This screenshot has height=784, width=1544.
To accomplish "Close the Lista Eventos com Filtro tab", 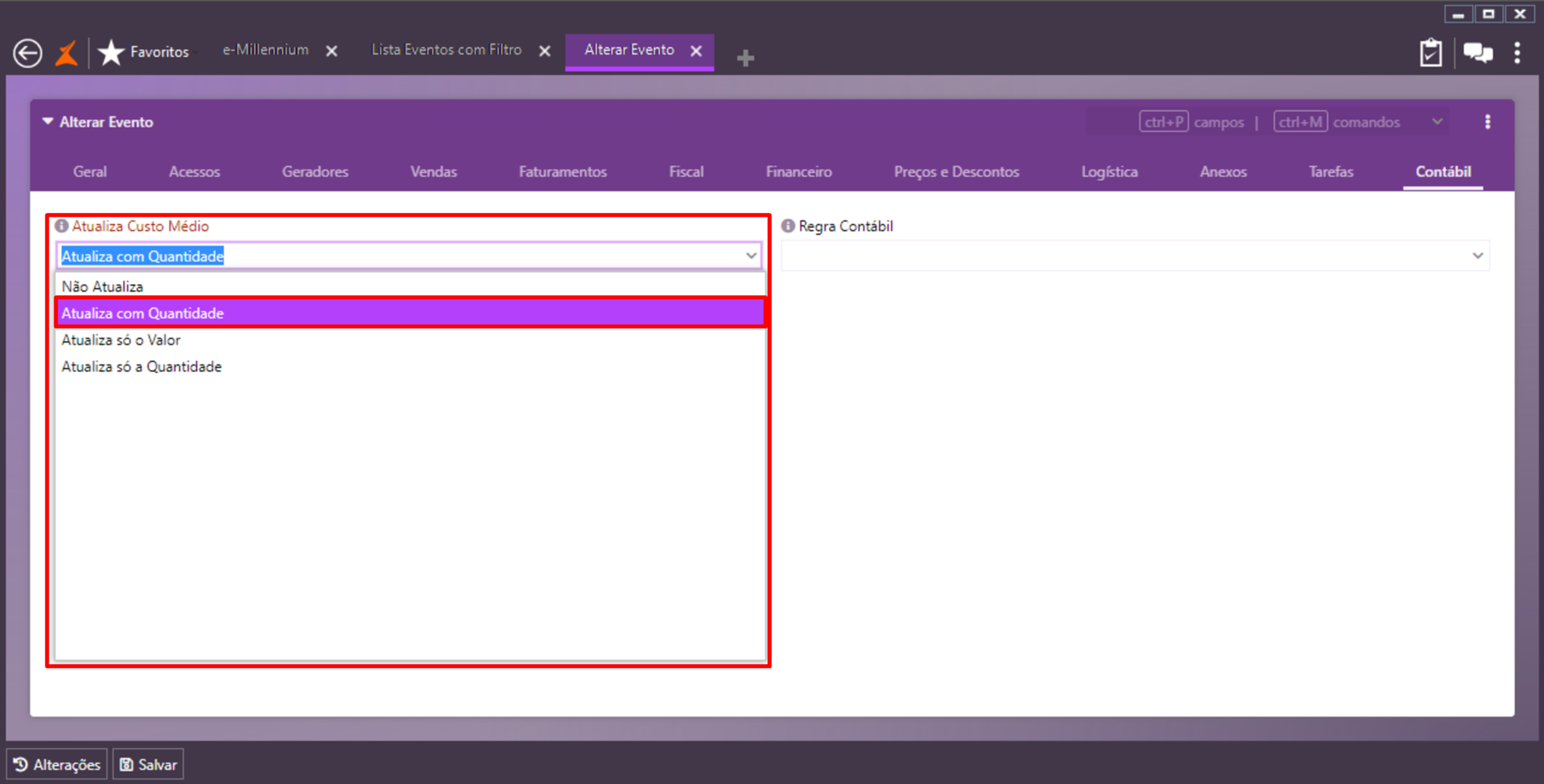I will coord(544,52).
